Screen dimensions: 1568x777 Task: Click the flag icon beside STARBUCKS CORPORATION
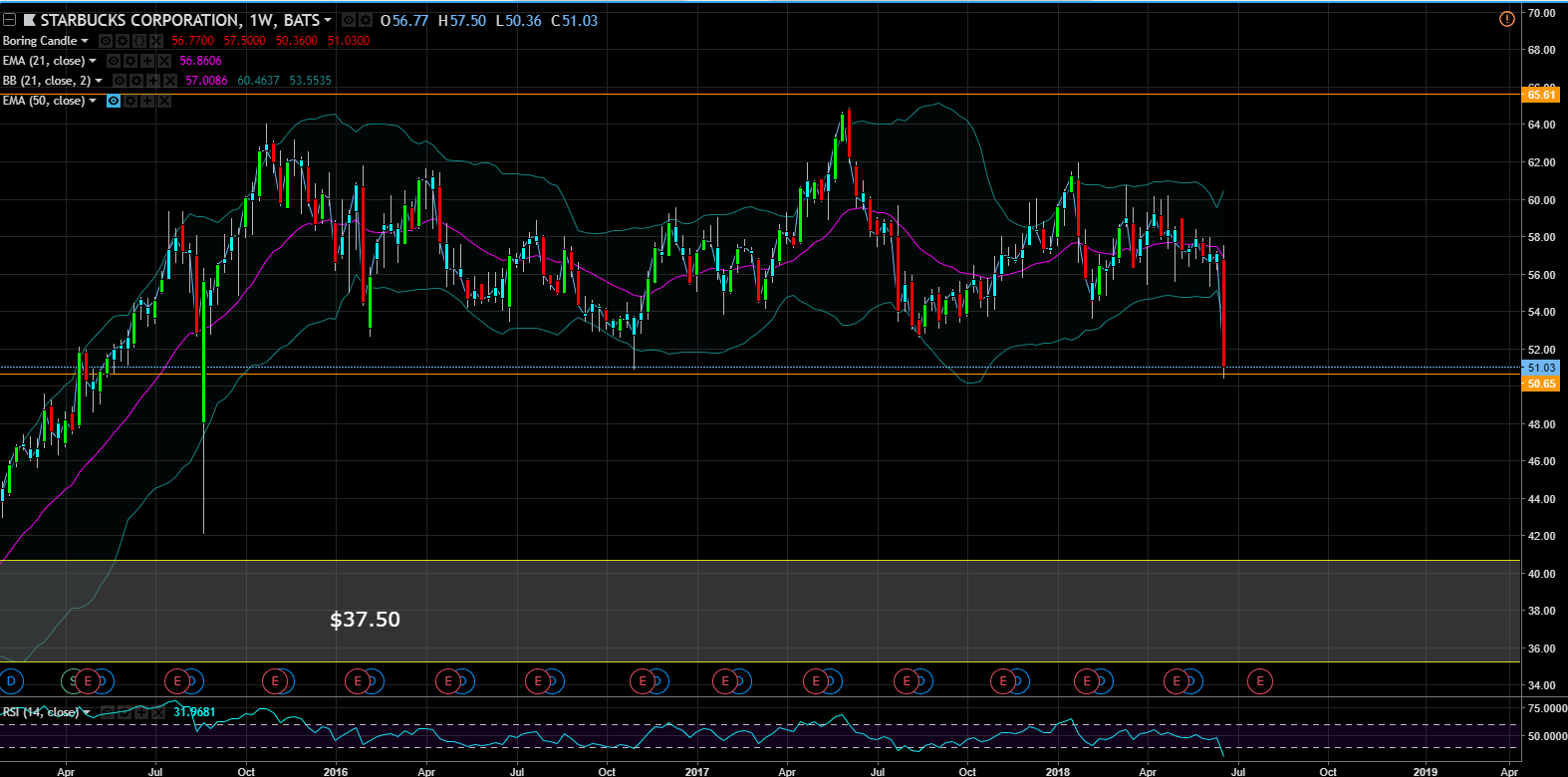click(30, 20)
